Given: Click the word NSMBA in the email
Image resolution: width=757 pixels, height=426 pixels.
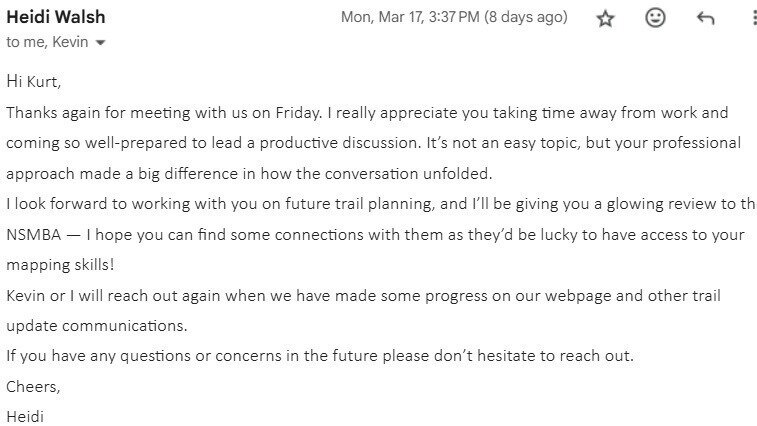Looking at the screenshot, I should [33, 235].
